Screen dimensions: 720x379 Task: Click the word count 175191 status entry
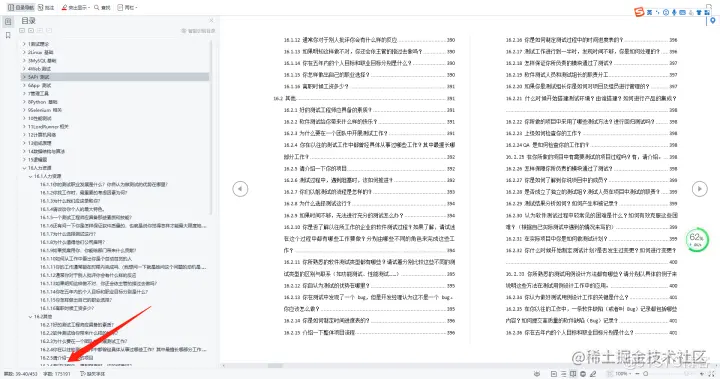(57, 374)
